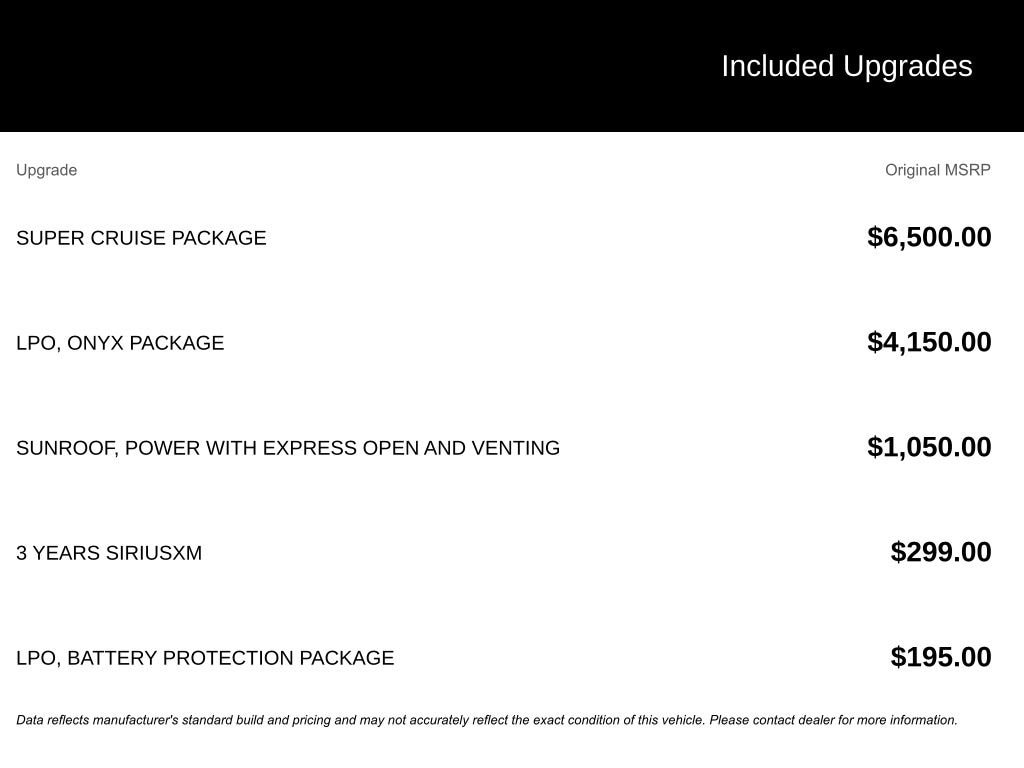Click 'Please contact dealer' disclaimer sentence
Screen dimensions: 1024x768
coord(833,720)
